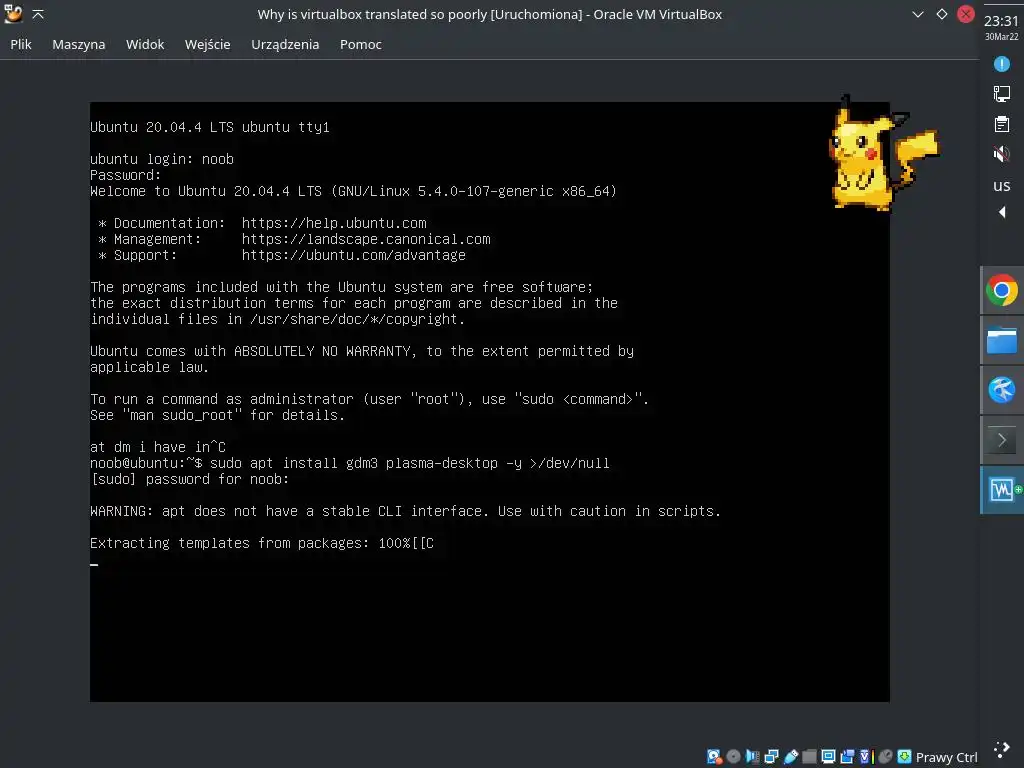1024x768 pixels.
Task: Click the '[sudo] password for noob:' line
Action: pos(189,479)
